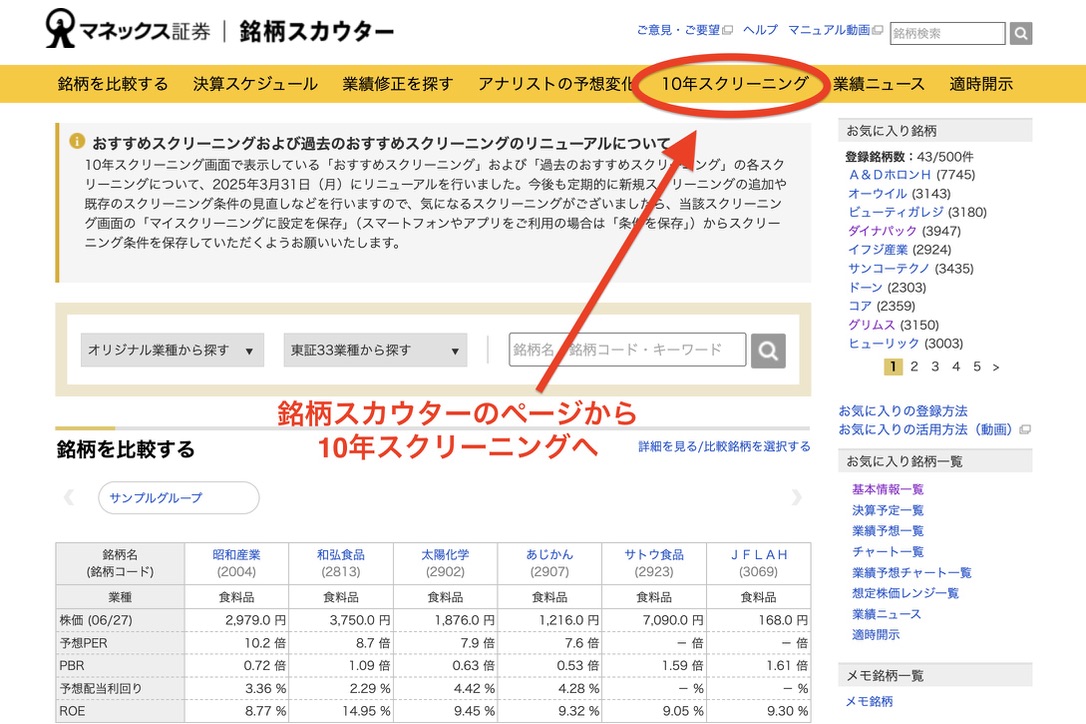
Task: Click the 銘柄検索 field in the header
Action: pos(947,33)
